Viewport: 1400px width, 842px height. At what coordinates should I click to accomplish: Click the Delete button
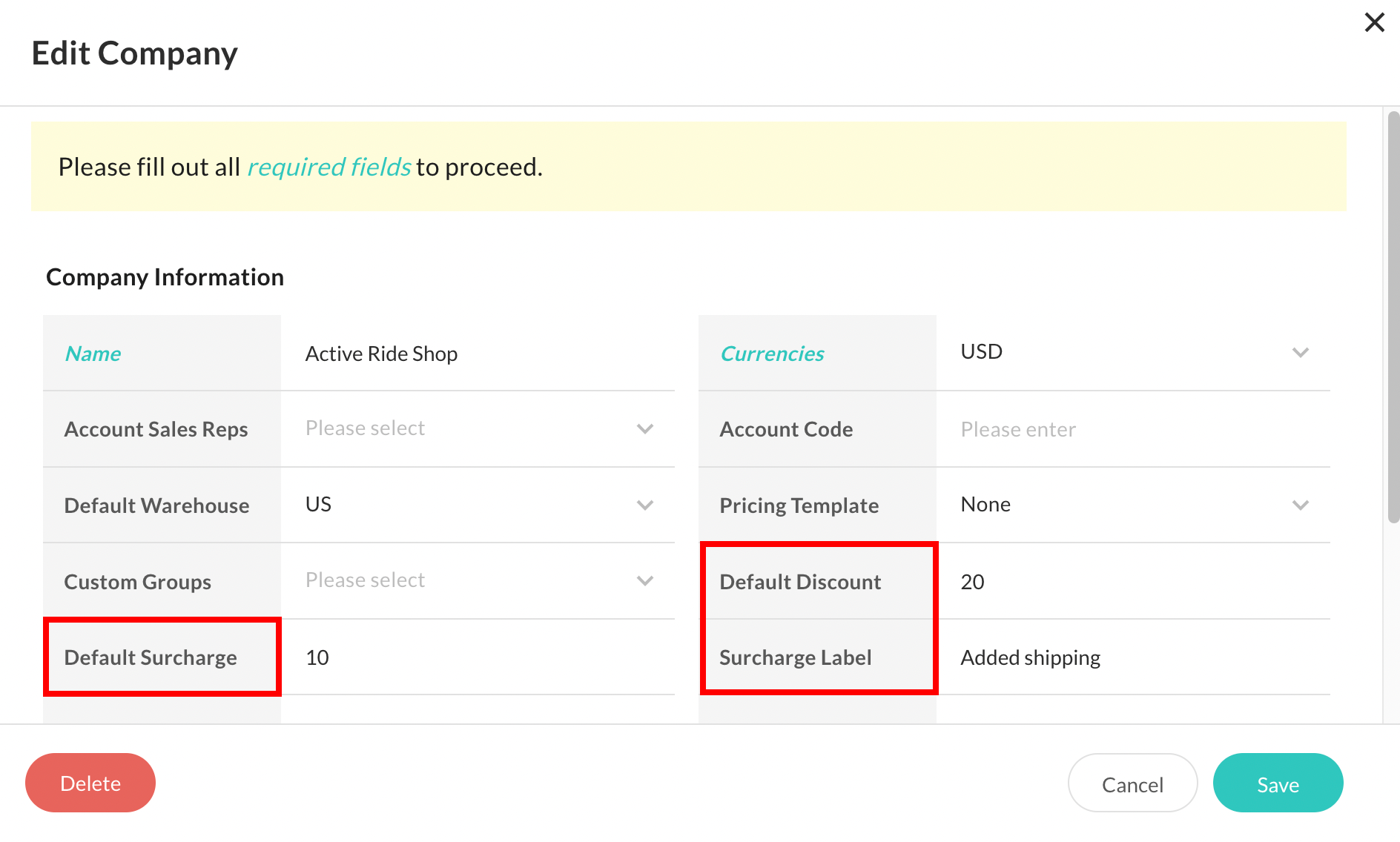[90, 783]
